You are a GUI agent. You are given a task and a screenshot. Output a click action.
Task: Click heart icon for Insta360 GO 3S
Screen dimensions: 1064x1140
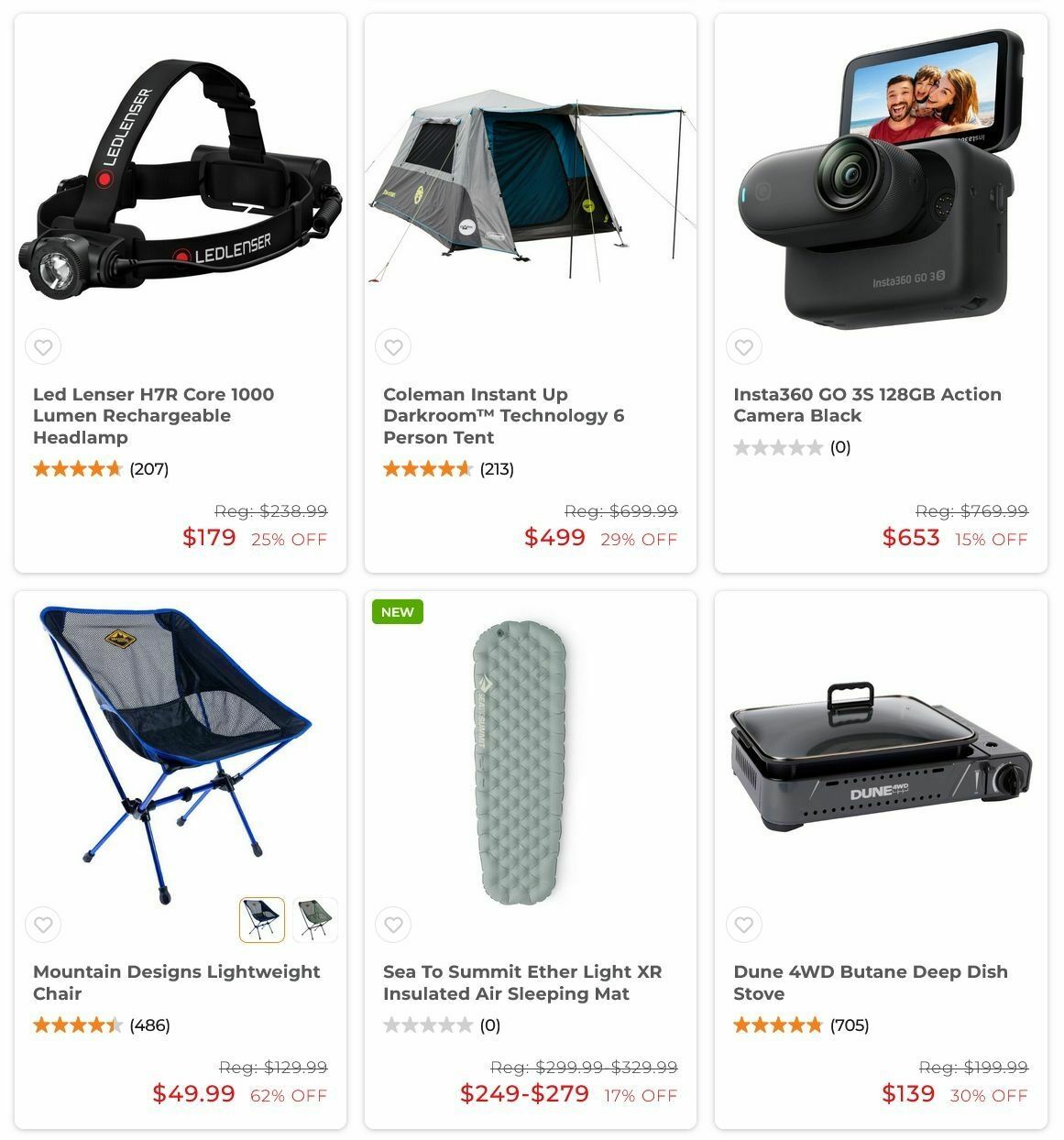click(x=744, y=347)
